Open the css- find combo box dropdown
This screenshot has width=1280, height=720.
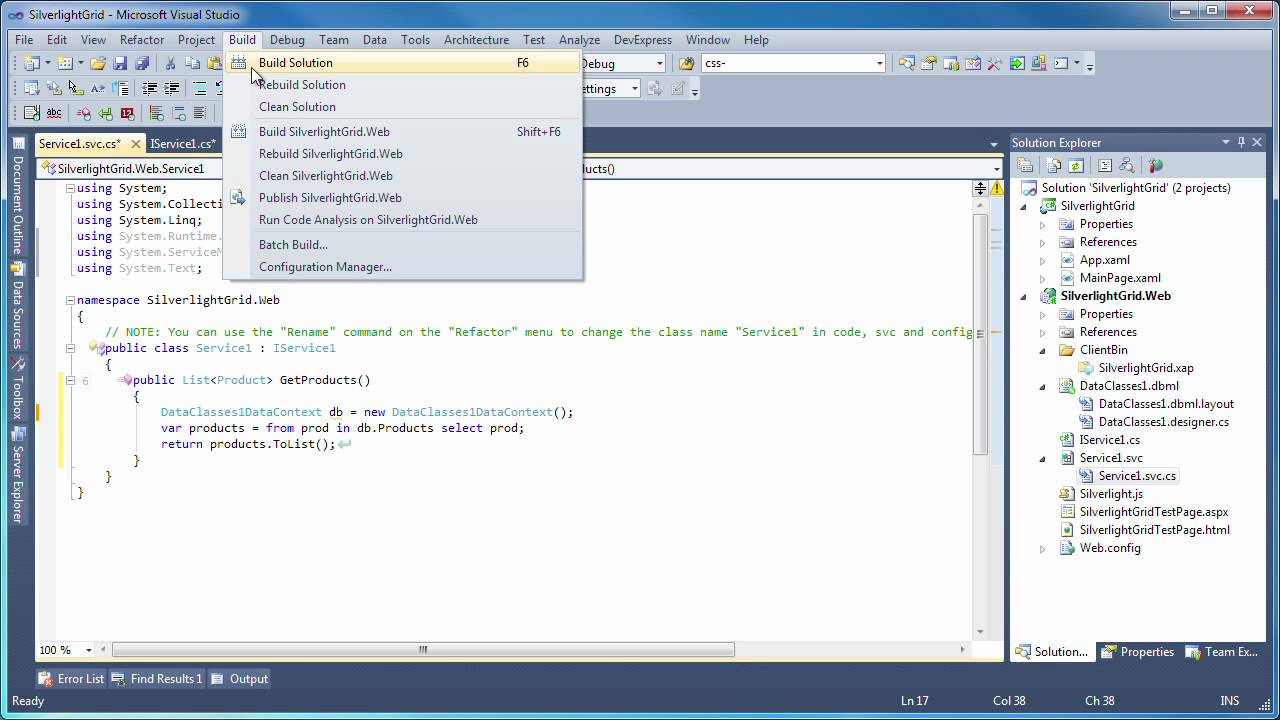coord(879,63)
